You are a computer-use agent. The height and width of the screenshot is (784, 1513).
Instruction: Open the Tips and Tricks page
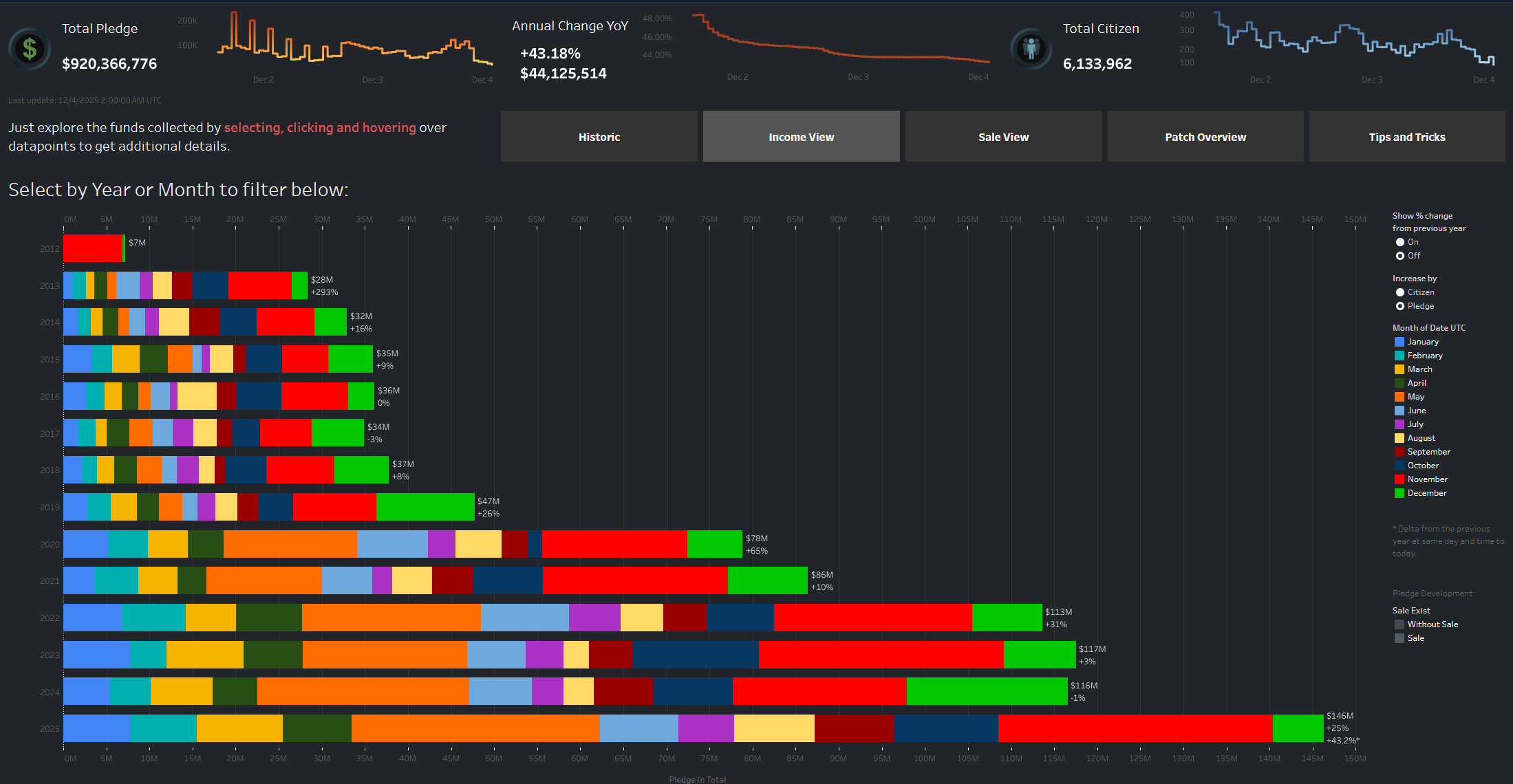pyautogui.click(x=1406, y=137)
